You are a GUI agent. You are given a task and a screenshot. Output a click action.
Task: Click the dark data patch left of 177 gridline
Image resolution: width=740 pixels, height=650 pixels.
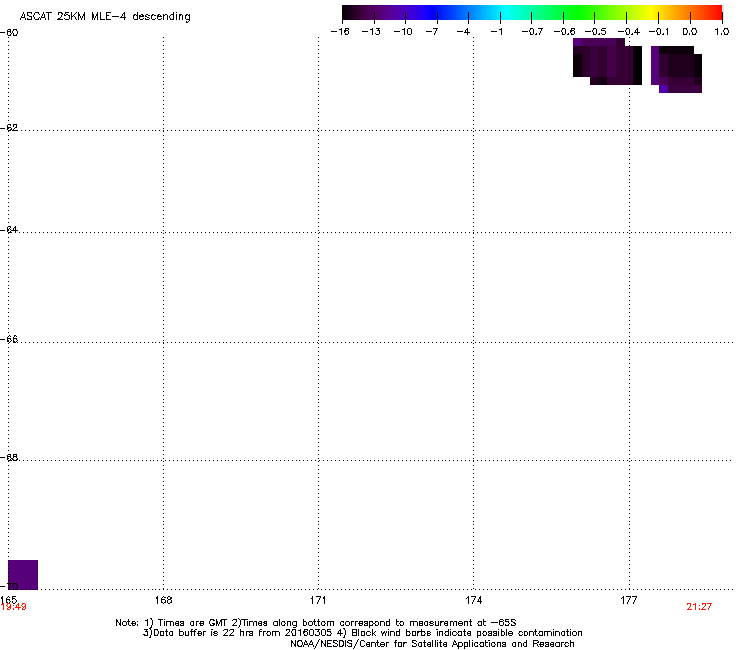[x=607, y=61]
